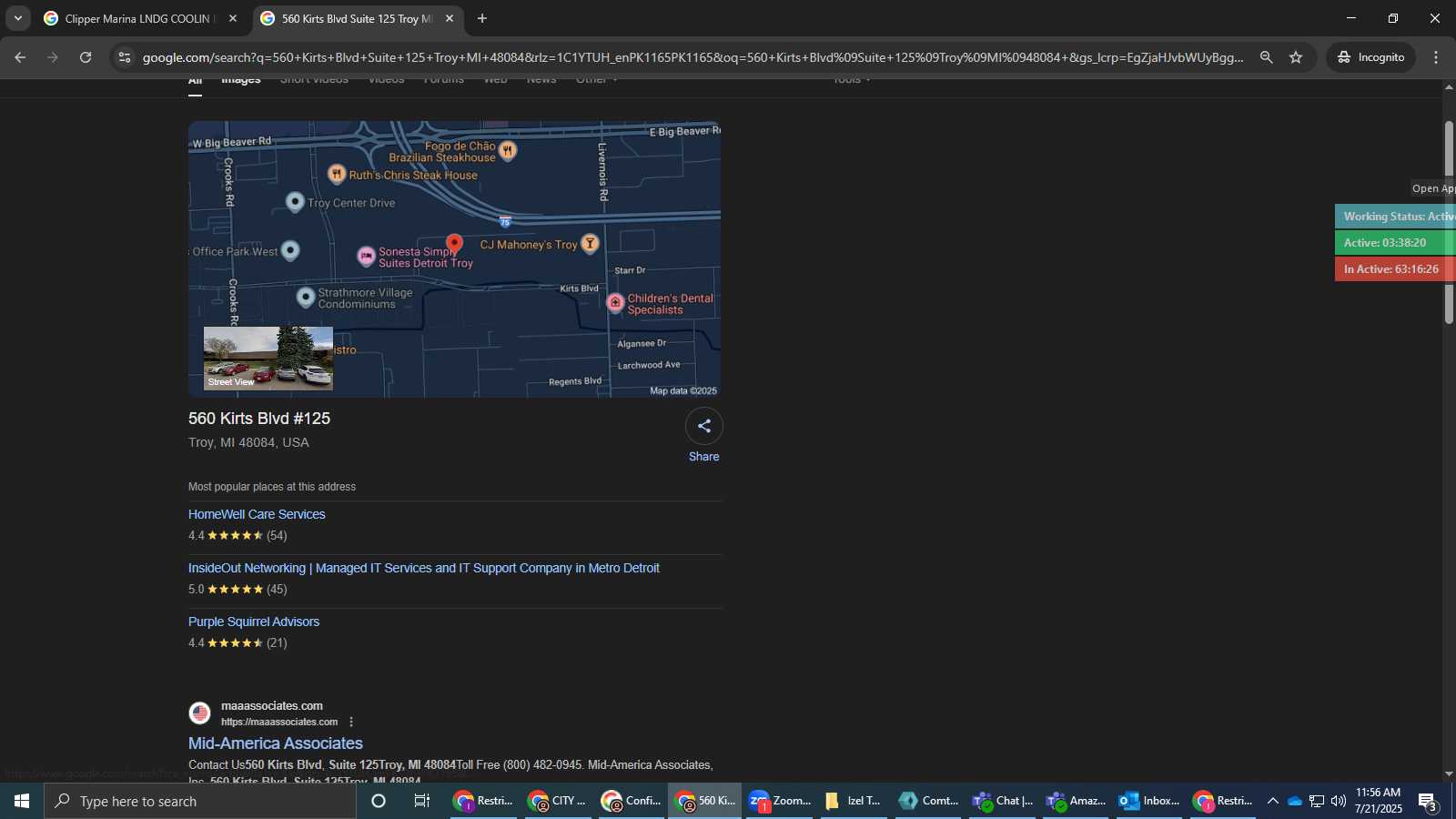
Task: Close the Clipper Marina tab
Action: pyautogui.click(x=233, y=18)
